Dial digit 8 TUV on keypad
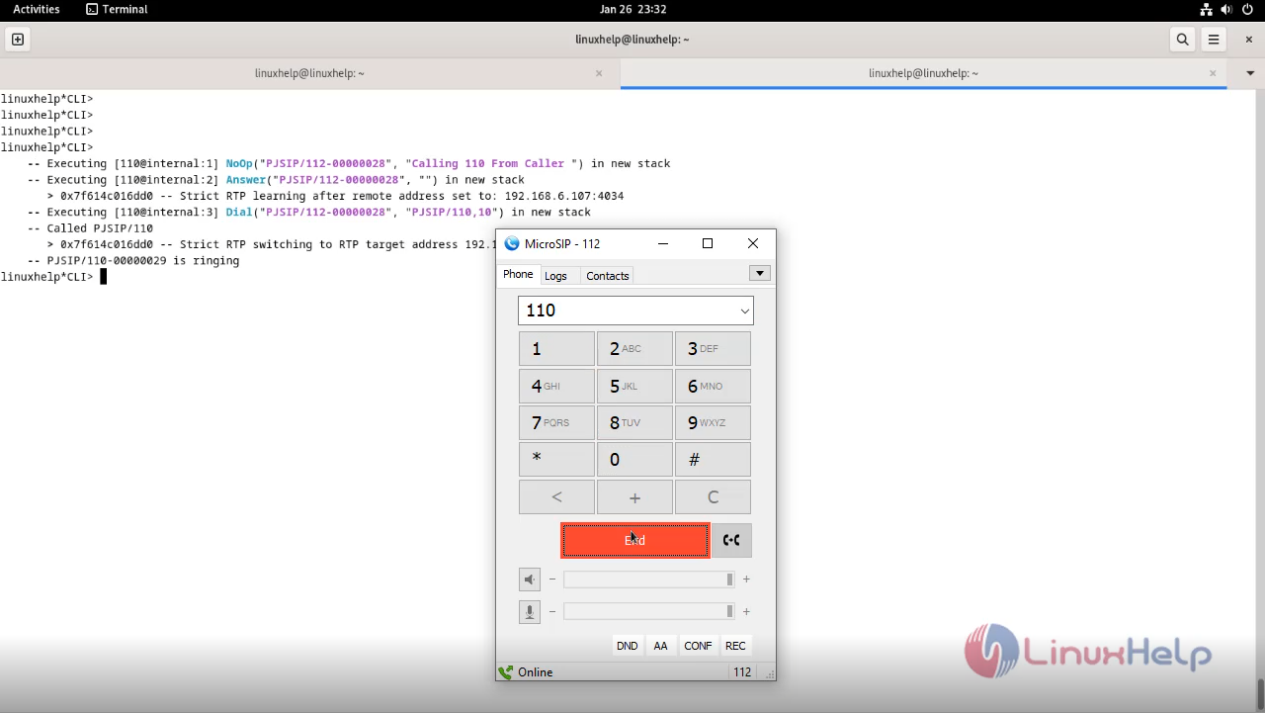The width and height of the screenshot is (1265, 713). click(x=634, y=423)
